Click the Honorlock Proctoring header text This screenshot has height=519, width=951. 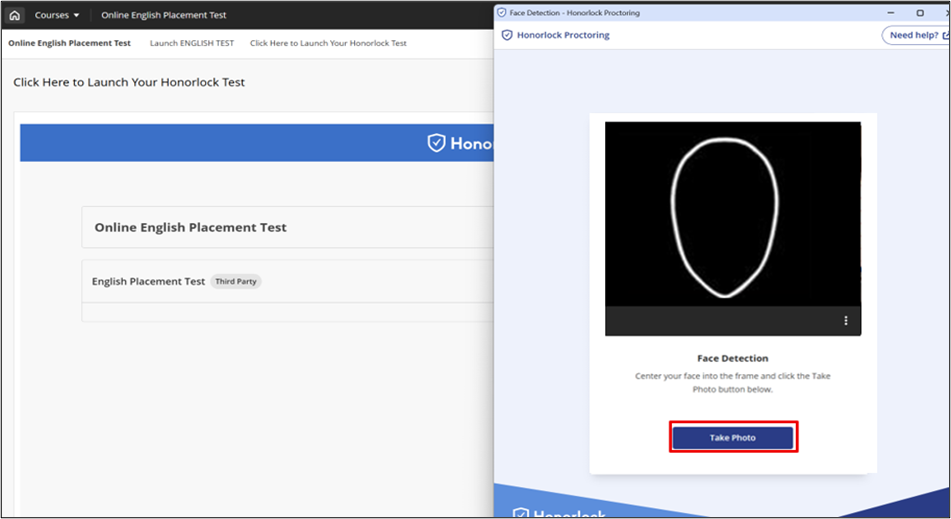(563, 35)
